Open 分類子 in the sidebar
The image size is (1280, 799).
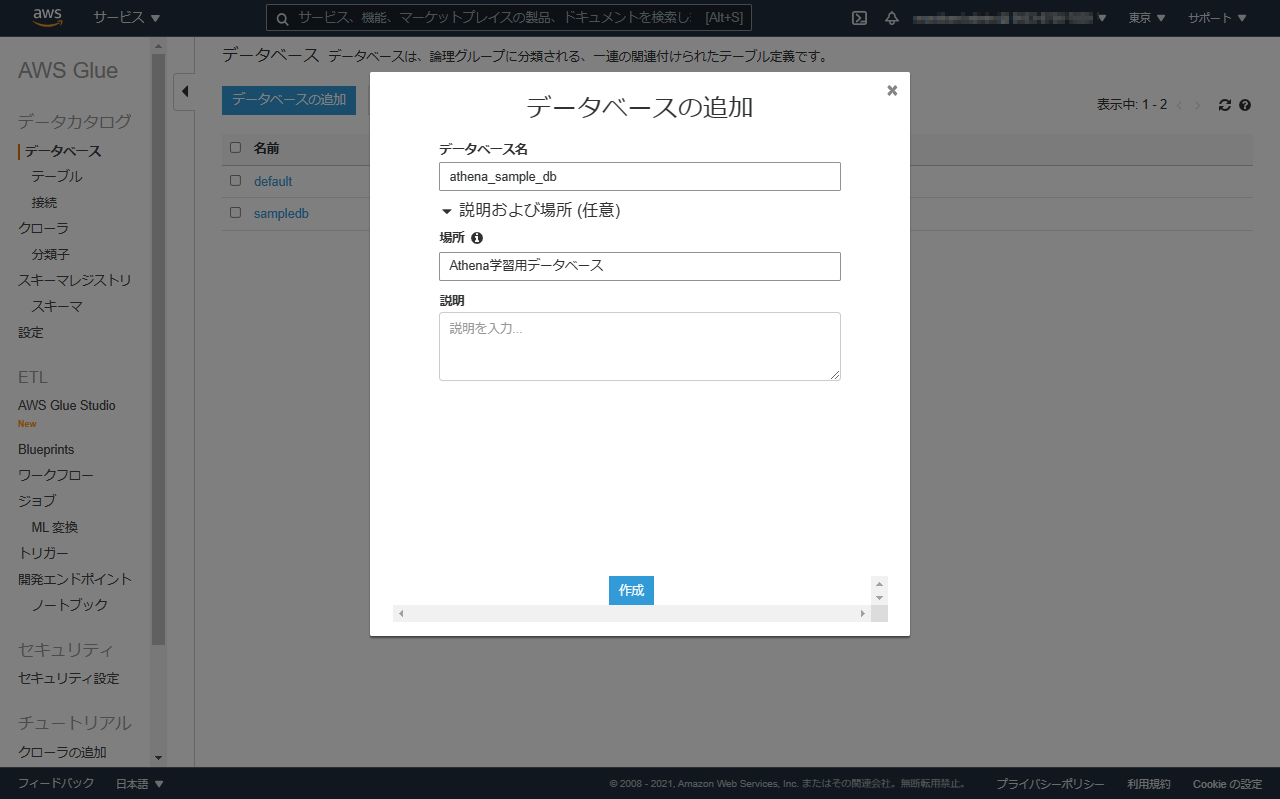(x=50, y=255)
